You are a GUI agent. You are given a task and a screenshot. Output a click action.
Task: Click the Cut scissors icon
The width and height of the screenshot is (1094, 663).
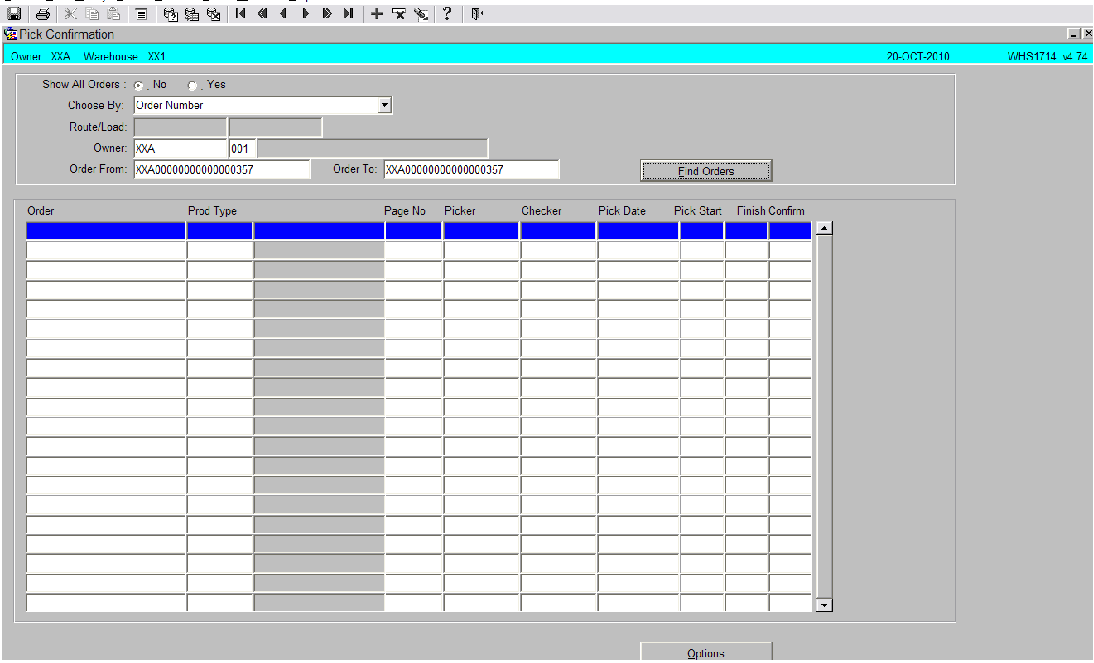coord(70,14)
